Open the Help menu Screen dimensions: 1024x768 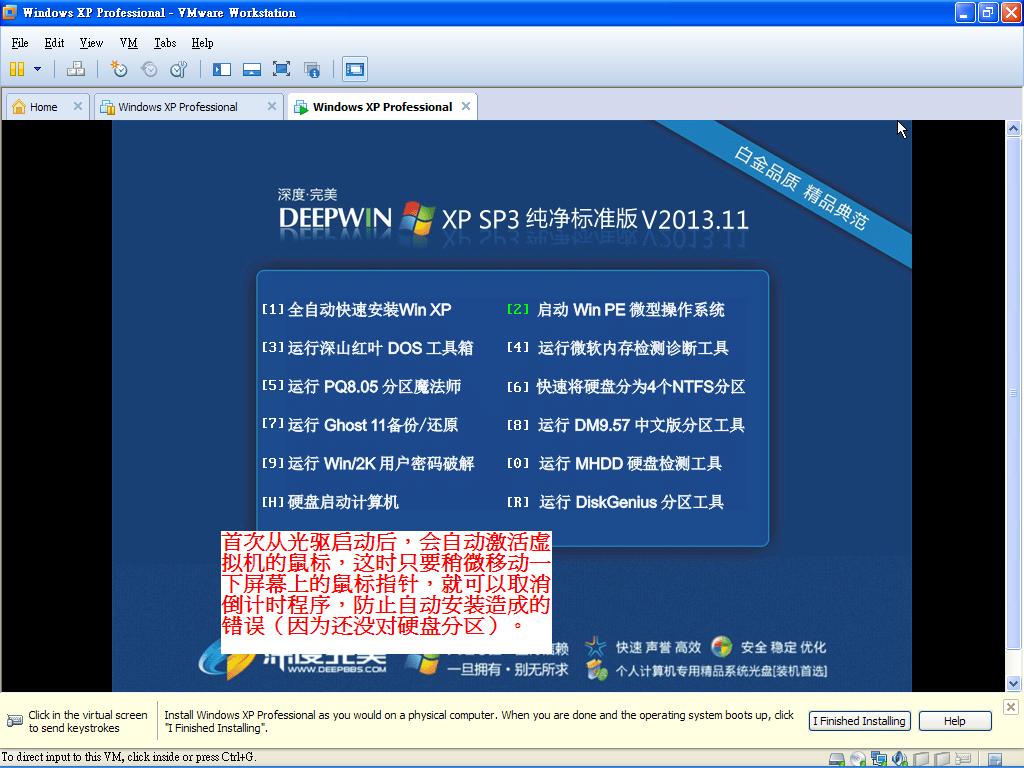click(202, 43)
